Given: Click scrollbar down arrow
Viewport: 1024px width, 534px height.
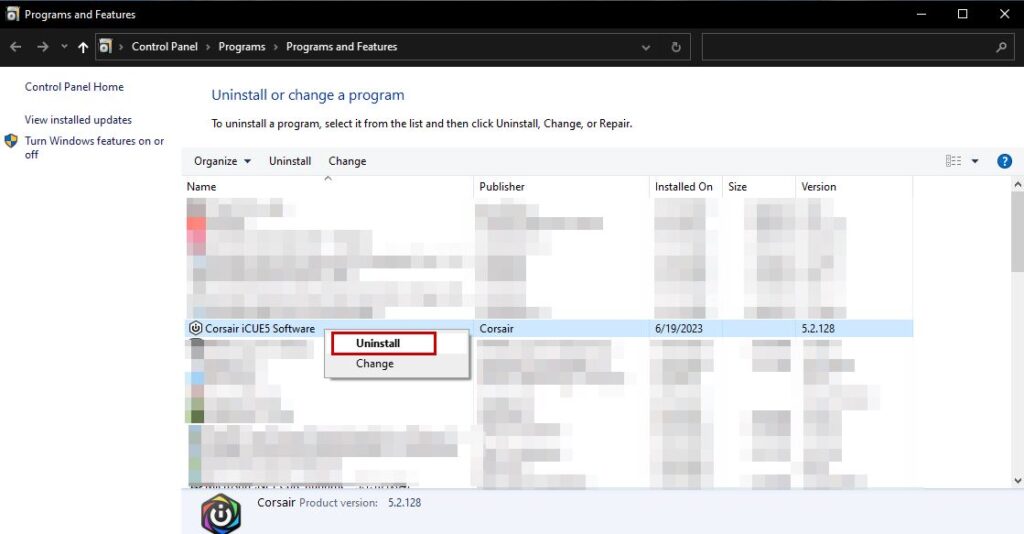Looking at the screenshot, I should click(x=1017, y=480).
